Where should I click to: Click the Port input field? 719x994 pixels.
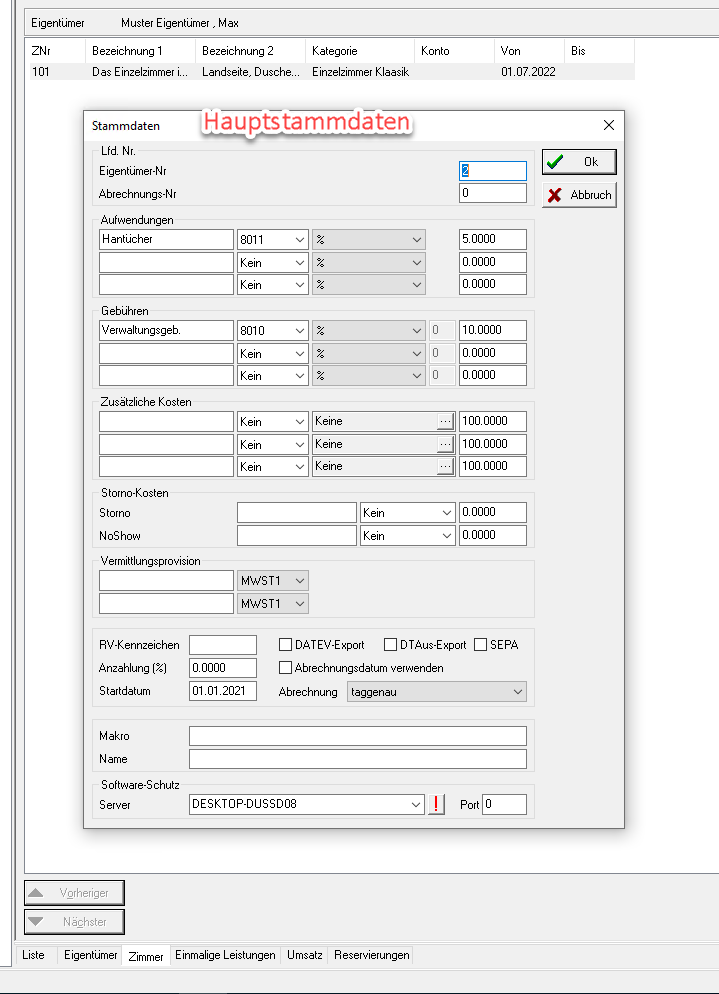click(x=504, y=804)
